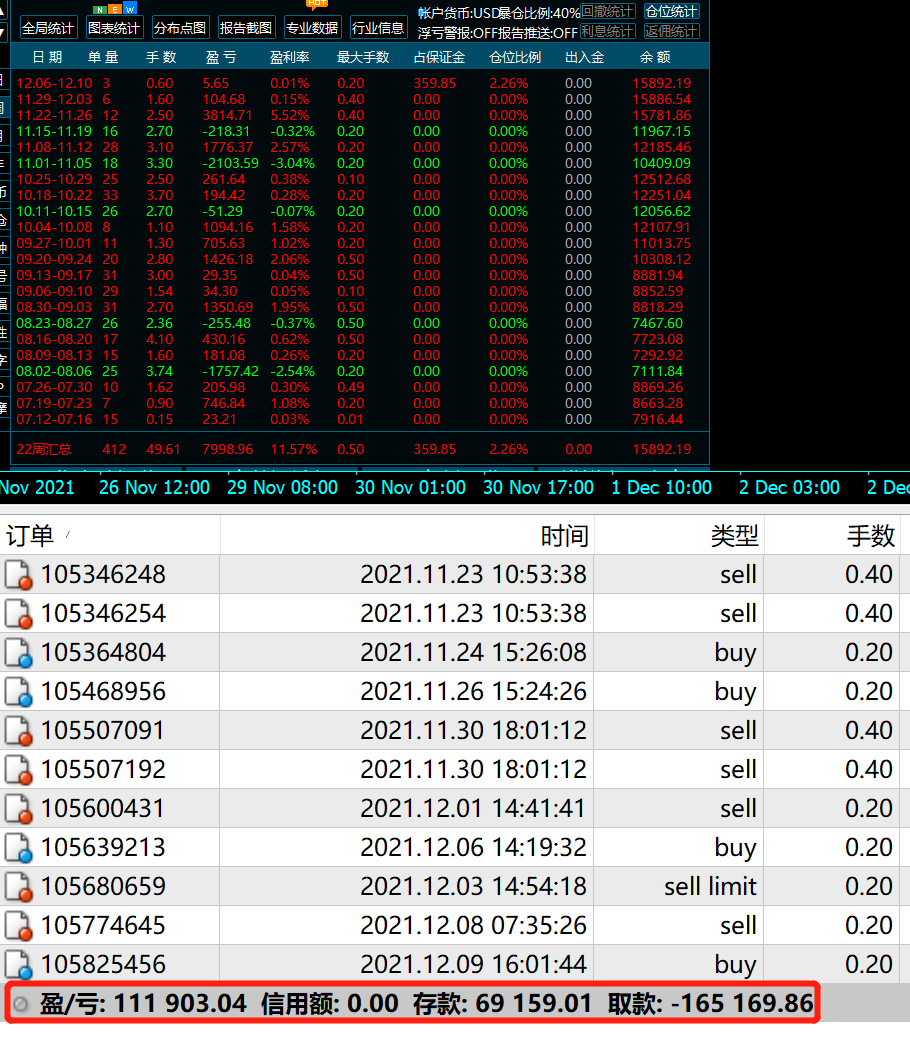Select the 利息统计 interest statistics tab
Image resolution: width=910 pixels, height=1046 pixels.
(606, 31)
